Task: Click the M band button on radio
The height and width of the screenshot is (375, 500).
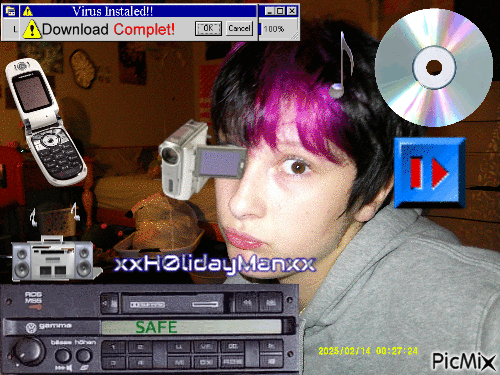Action: click(179, 362)
